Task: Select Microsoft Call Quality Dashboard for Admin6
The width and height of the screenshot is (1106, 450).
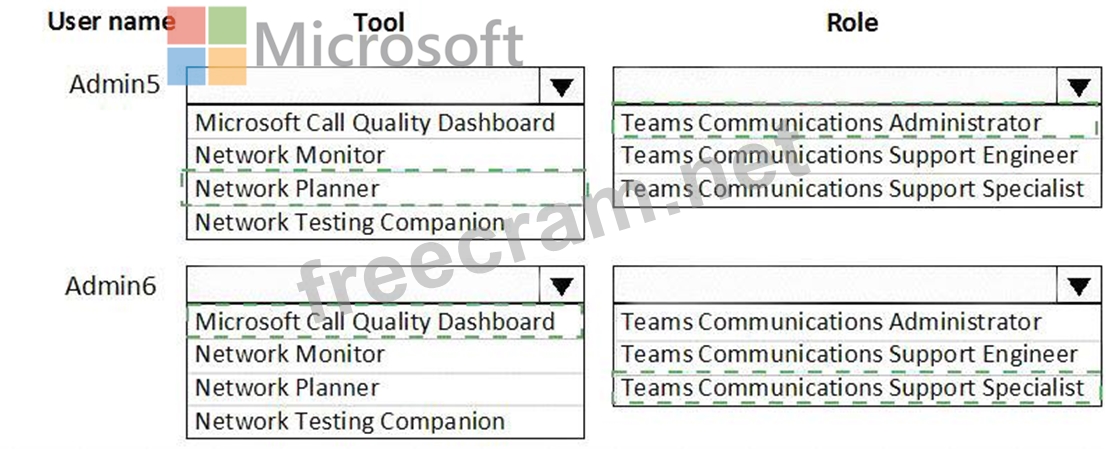Action: coord(375,322)
